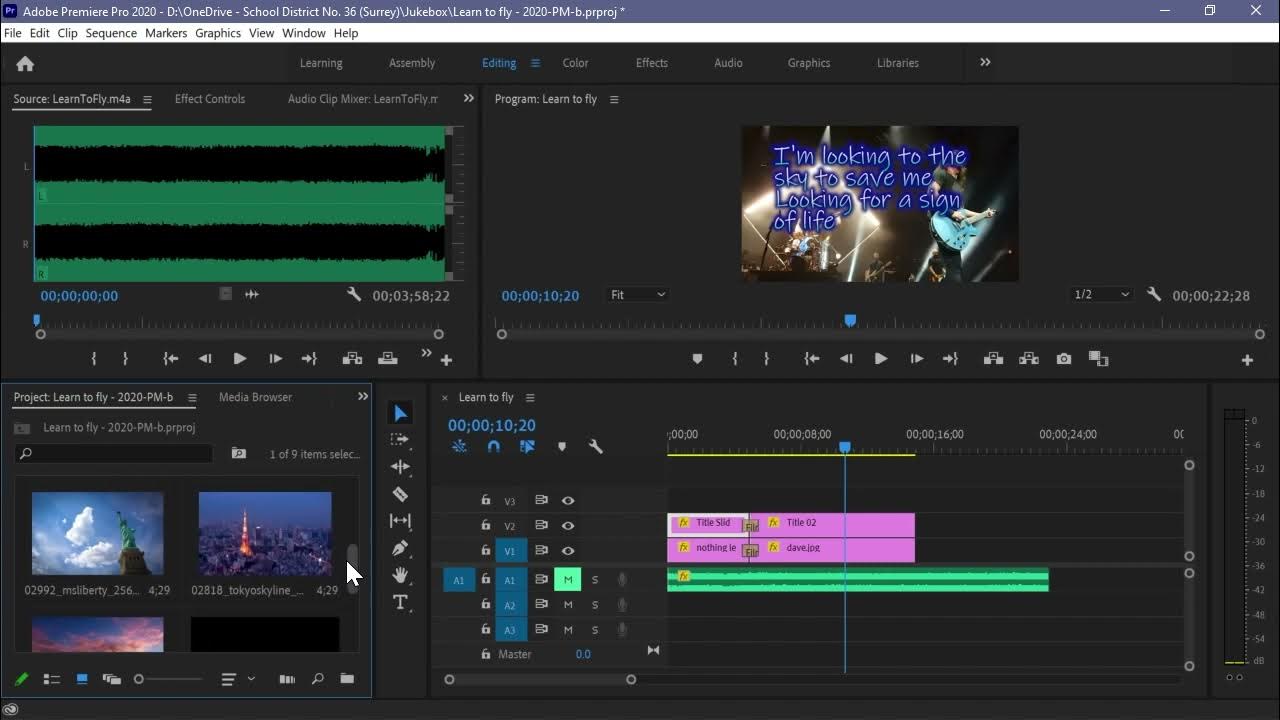
Task: Click Automate to Sequence icon
Action: (x=287, y=679)
